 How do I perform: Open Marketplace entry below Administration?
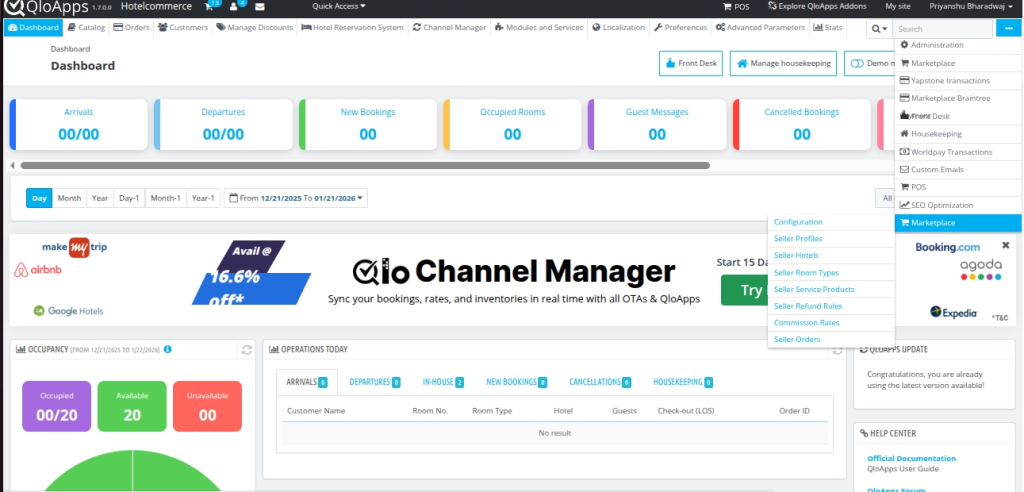958,63
